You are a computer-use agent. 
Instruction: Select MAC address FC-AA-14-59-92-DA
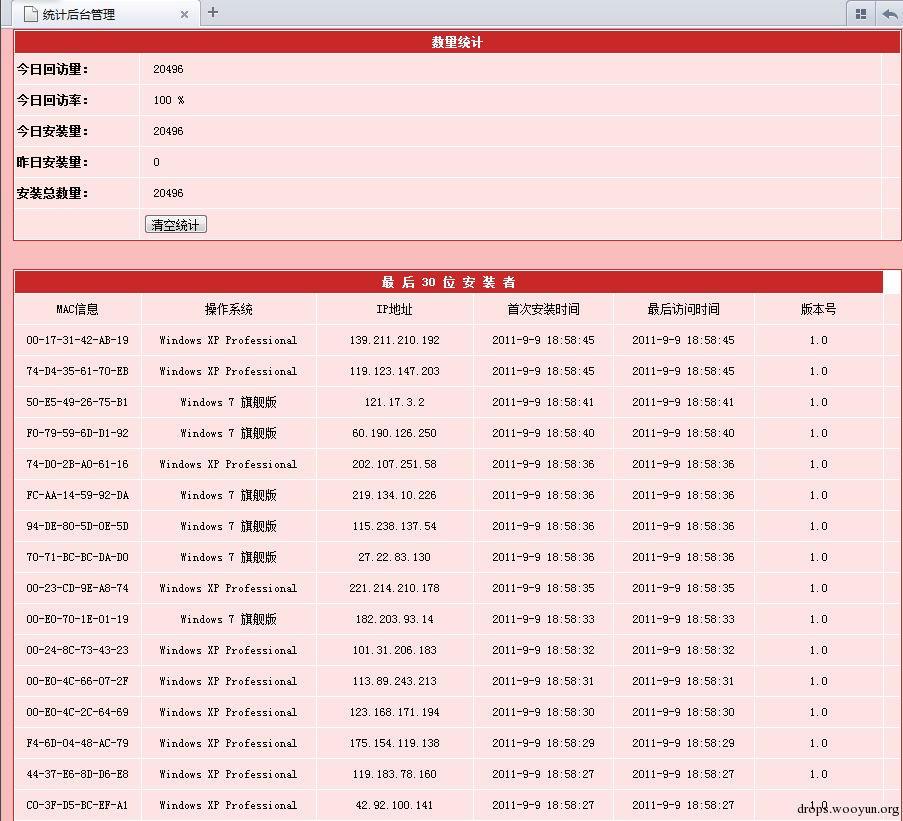pyautogui.click(x=78, y=496)
